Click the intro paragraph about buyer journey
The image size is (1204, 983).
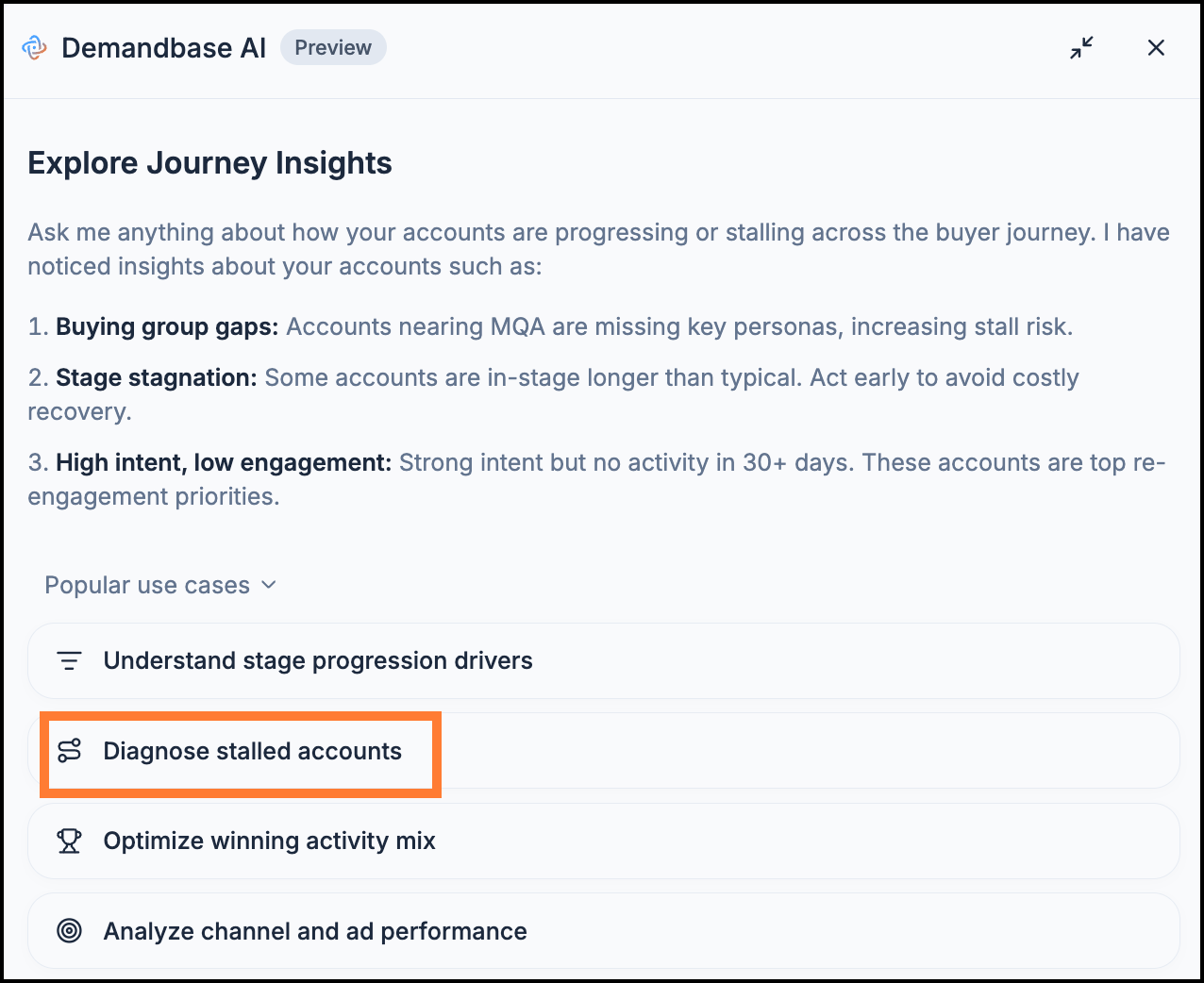(598, 249)
